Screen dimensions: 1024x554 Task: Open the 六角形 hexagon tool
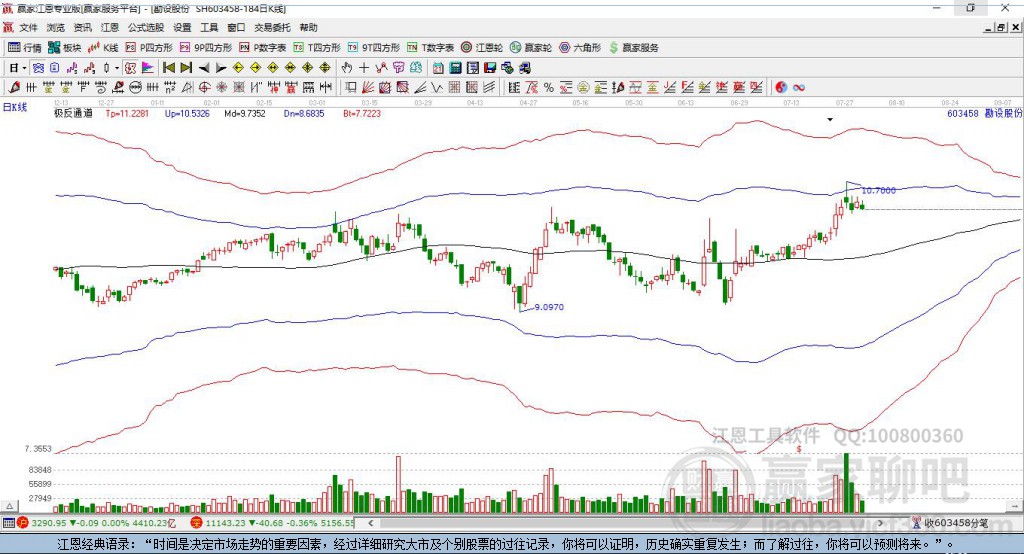click(x=580, y=48)
